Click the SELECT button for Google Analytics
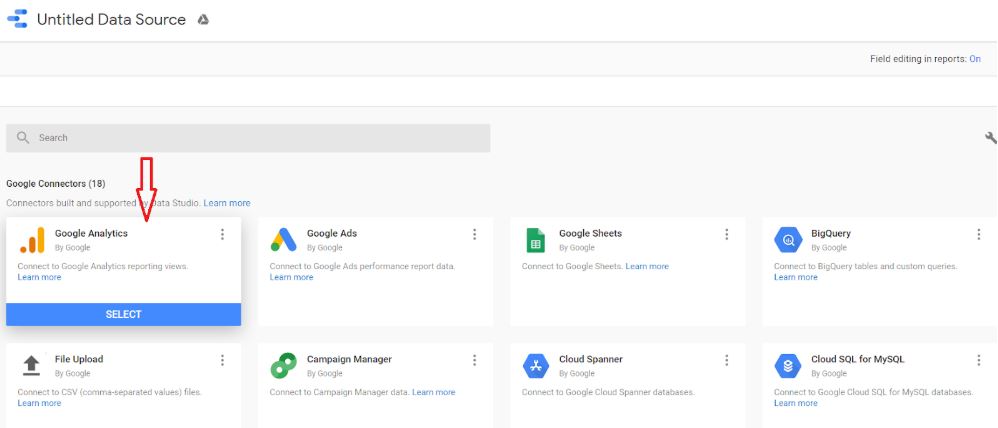 click(x=123, y=314)
